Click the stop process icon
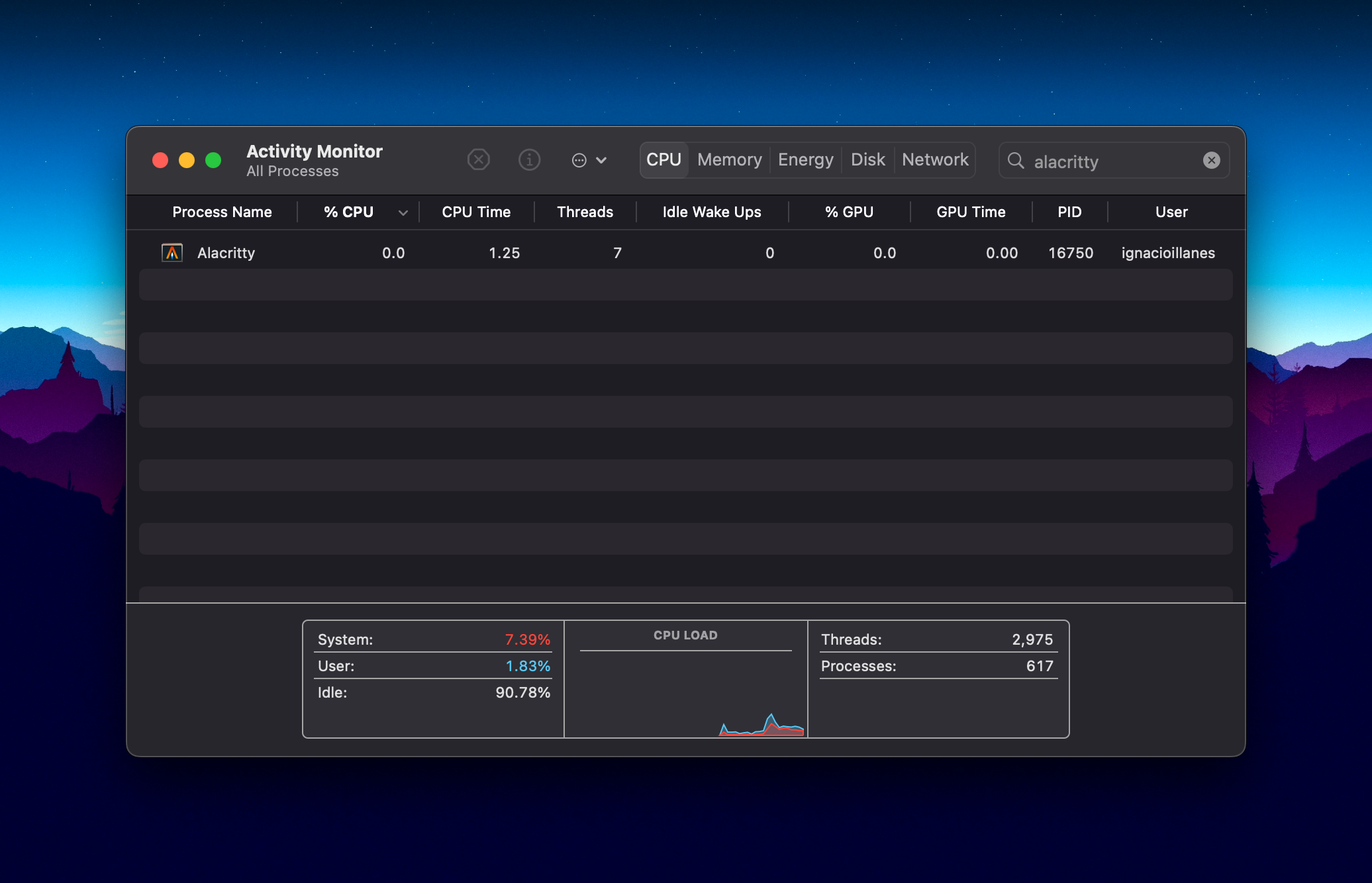This screenshot has width=1372, height=883. pyautogui.click(x=478, y=160)
